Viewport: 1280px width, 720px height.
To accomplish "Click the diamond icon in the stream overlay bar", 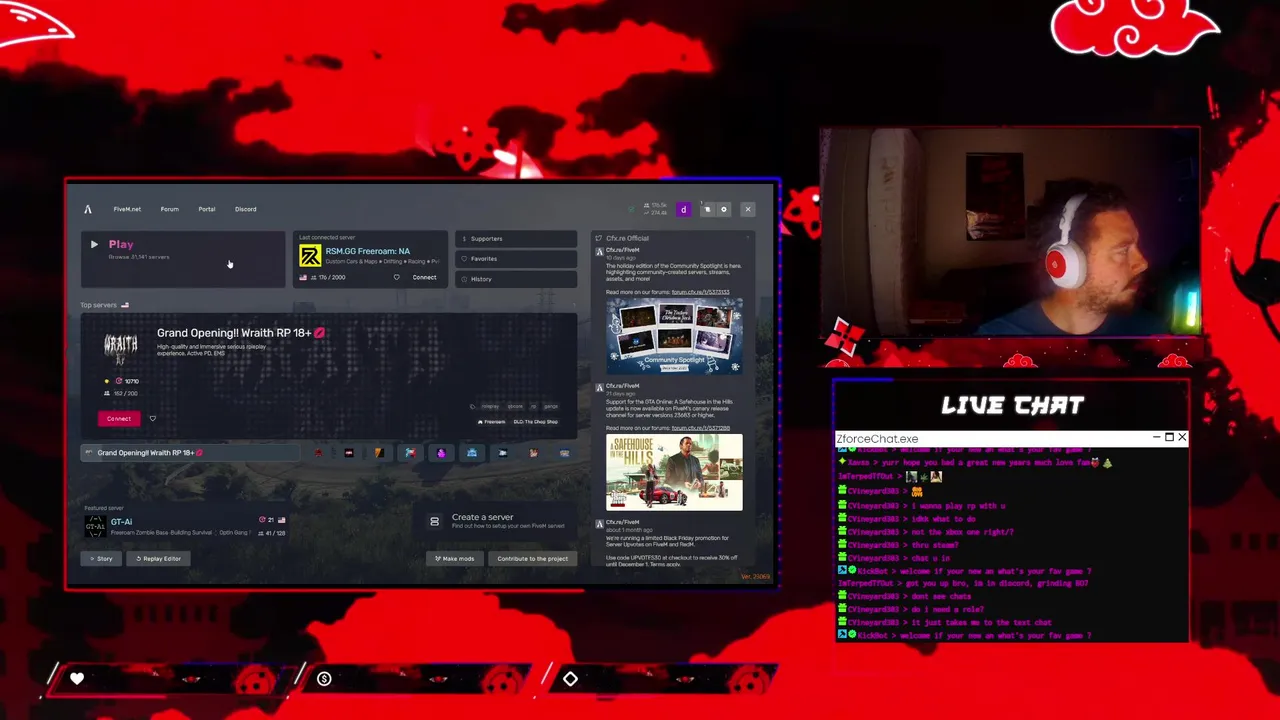I will [570, 679].
